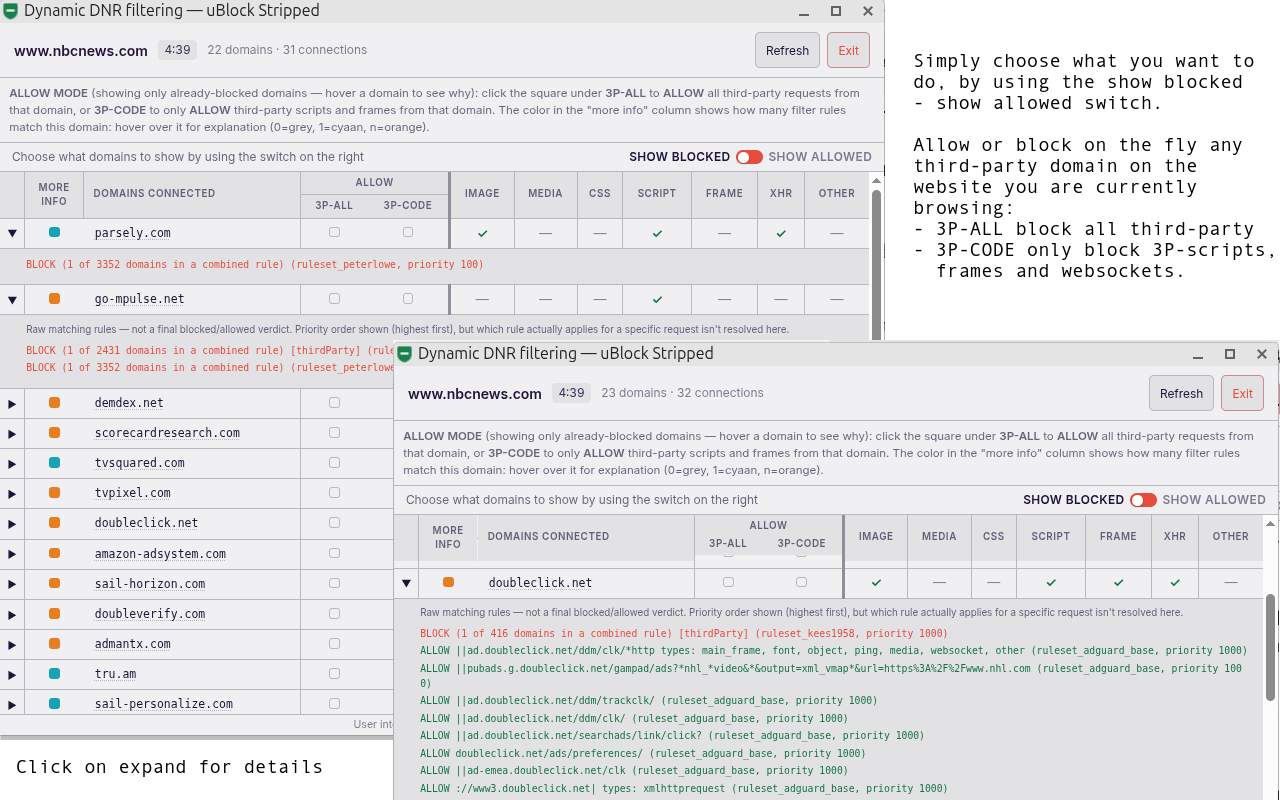Click the rule "ALLOW doubleclick.net/ads/preferences/"
The image size is (1280, 800).
click(x=643, y=753)
